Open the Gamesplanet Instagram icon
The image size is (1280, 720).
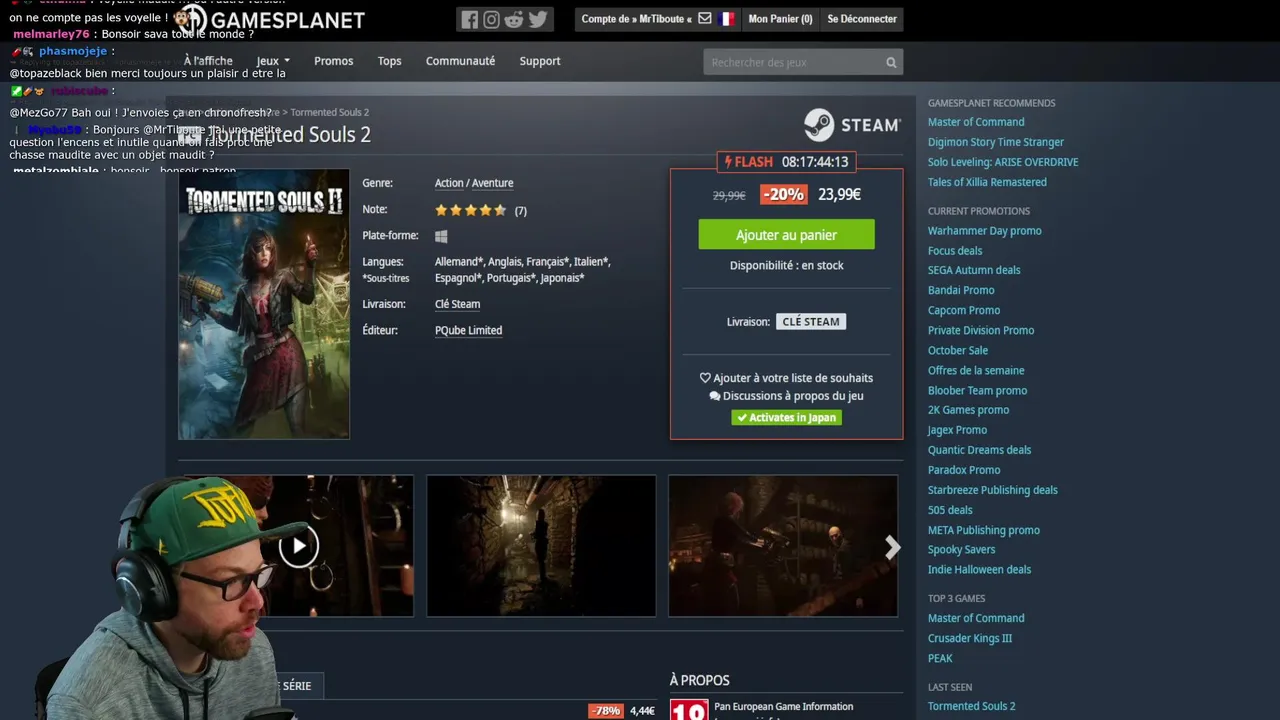click(x=492, y=19)
